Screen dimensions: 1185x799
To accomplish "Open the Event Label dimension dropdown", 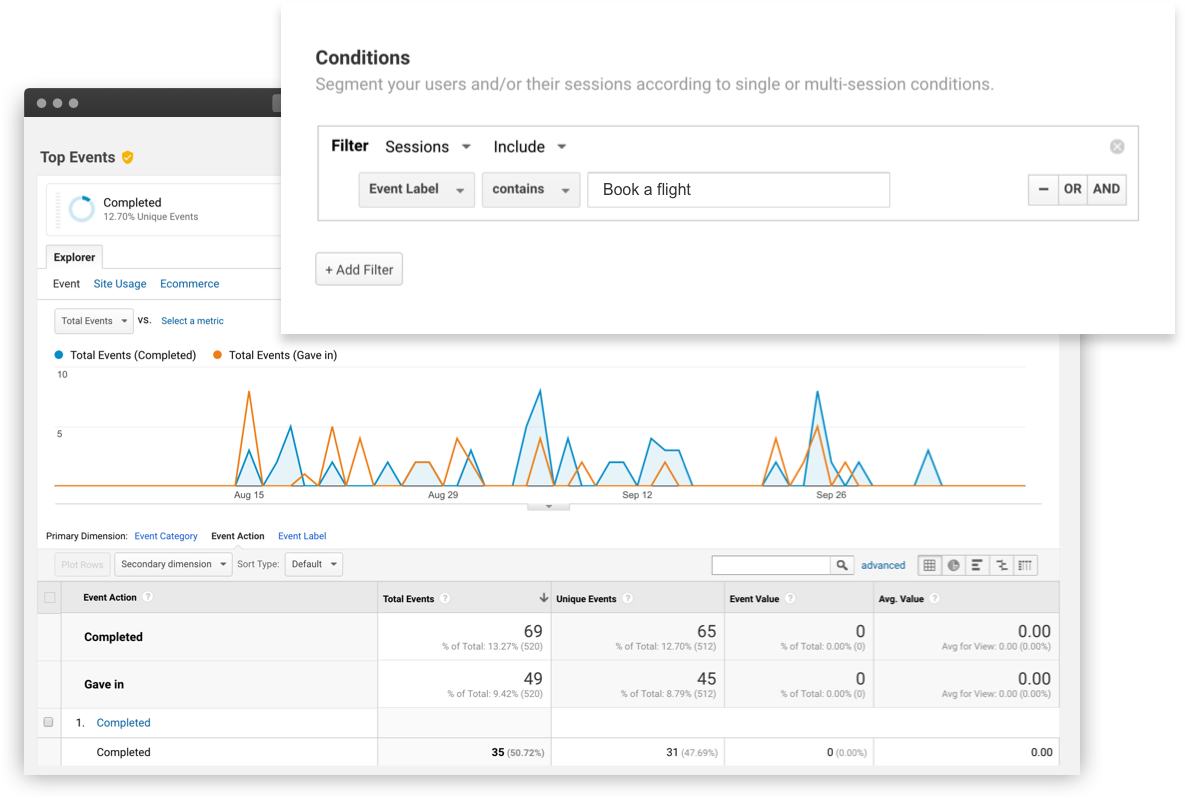I will tap(416, 189).
